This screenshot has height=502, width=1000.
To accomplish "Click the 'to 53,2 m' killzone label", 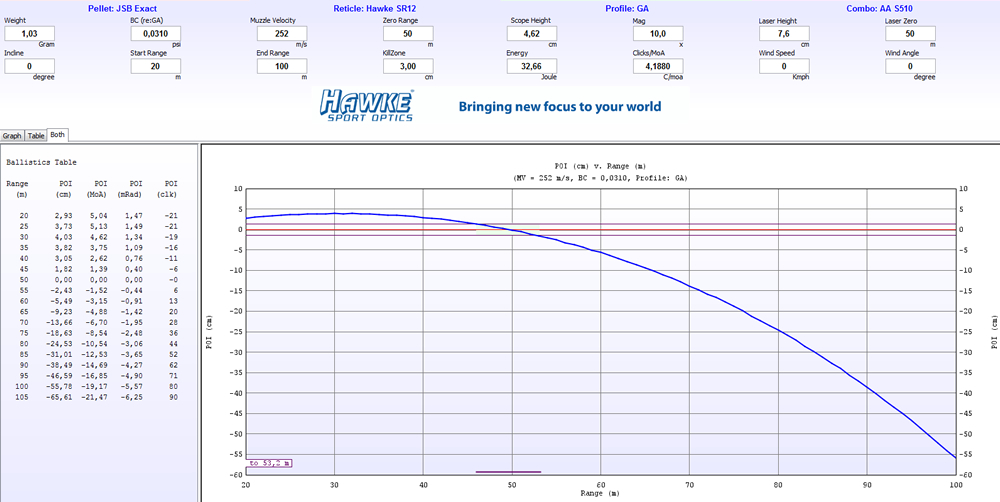I will pyautogui.click(x=268, y=463).
